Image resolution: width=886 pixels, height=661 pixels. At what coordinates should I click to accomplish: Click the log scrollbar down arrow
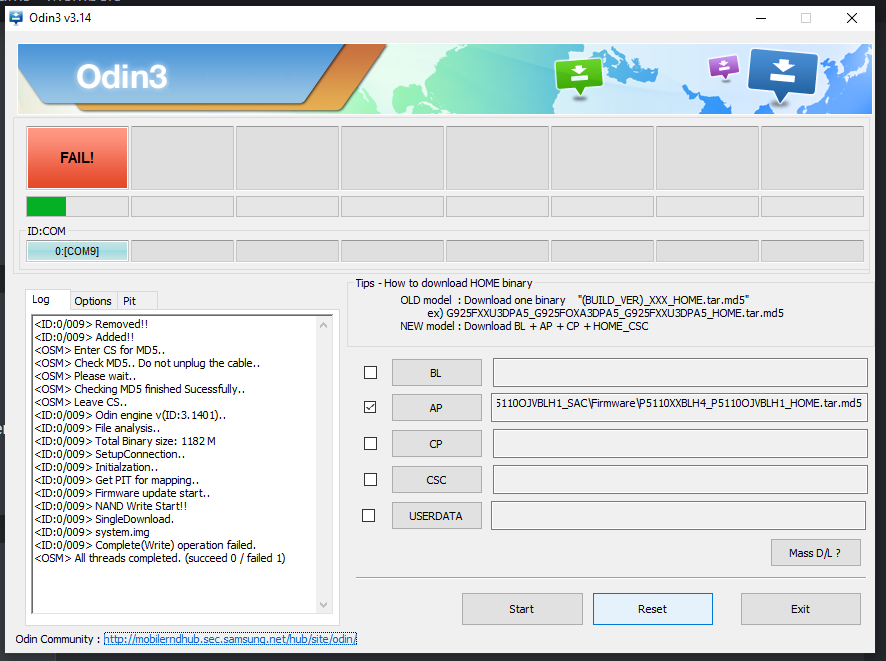323,605
